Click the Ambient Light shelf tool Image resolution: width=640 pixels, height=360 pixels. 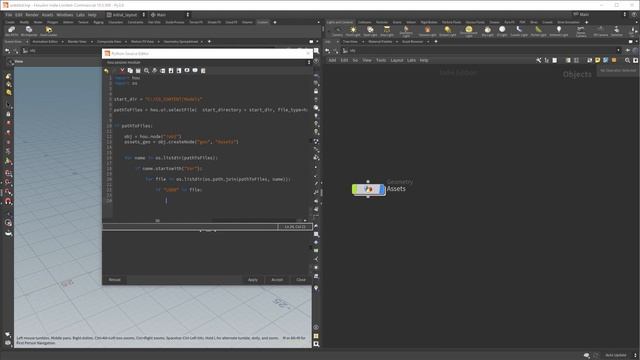tap(558, 31)
